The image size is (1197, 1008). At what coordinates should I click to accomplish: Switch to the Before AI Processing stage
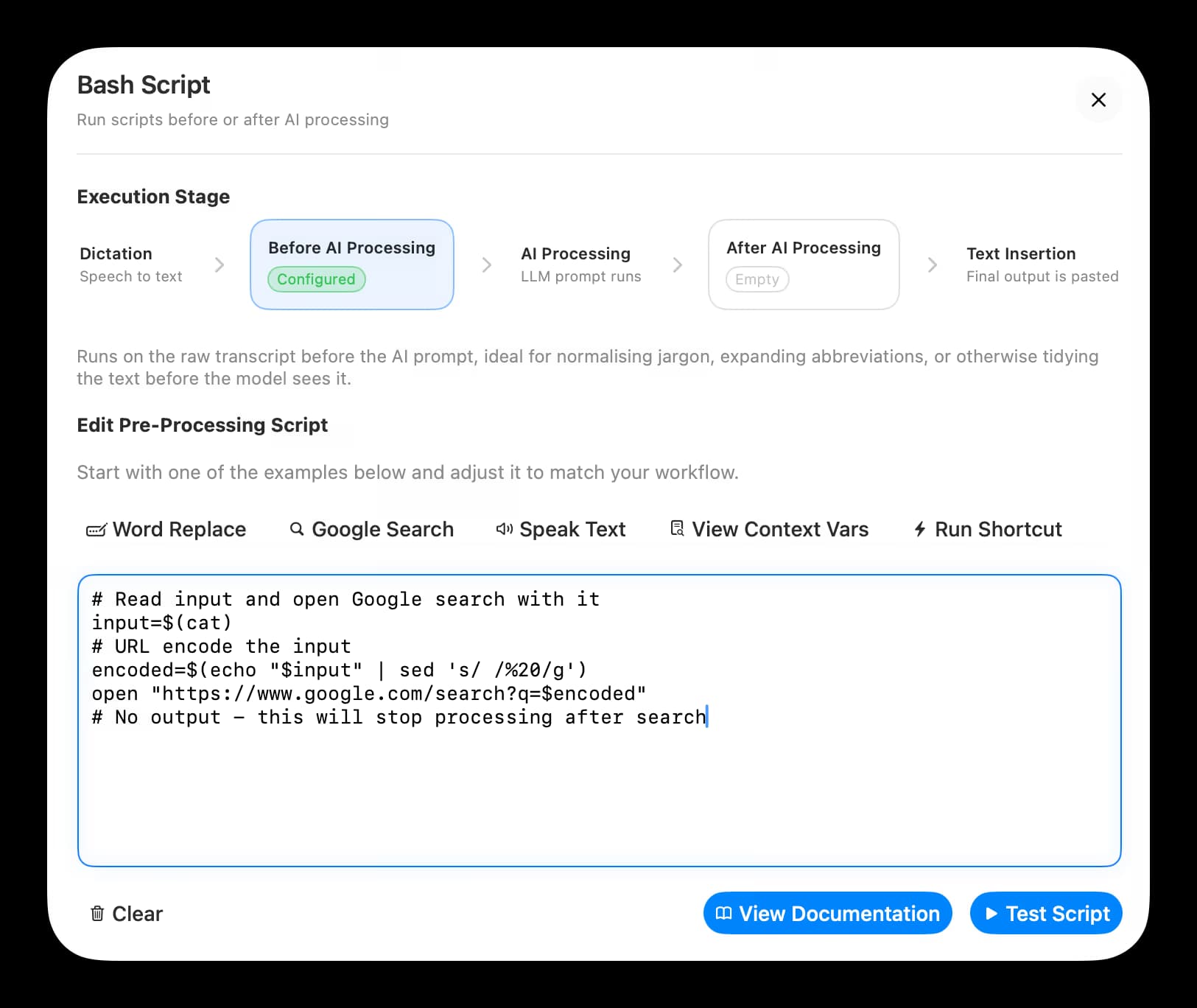[351, 264]
